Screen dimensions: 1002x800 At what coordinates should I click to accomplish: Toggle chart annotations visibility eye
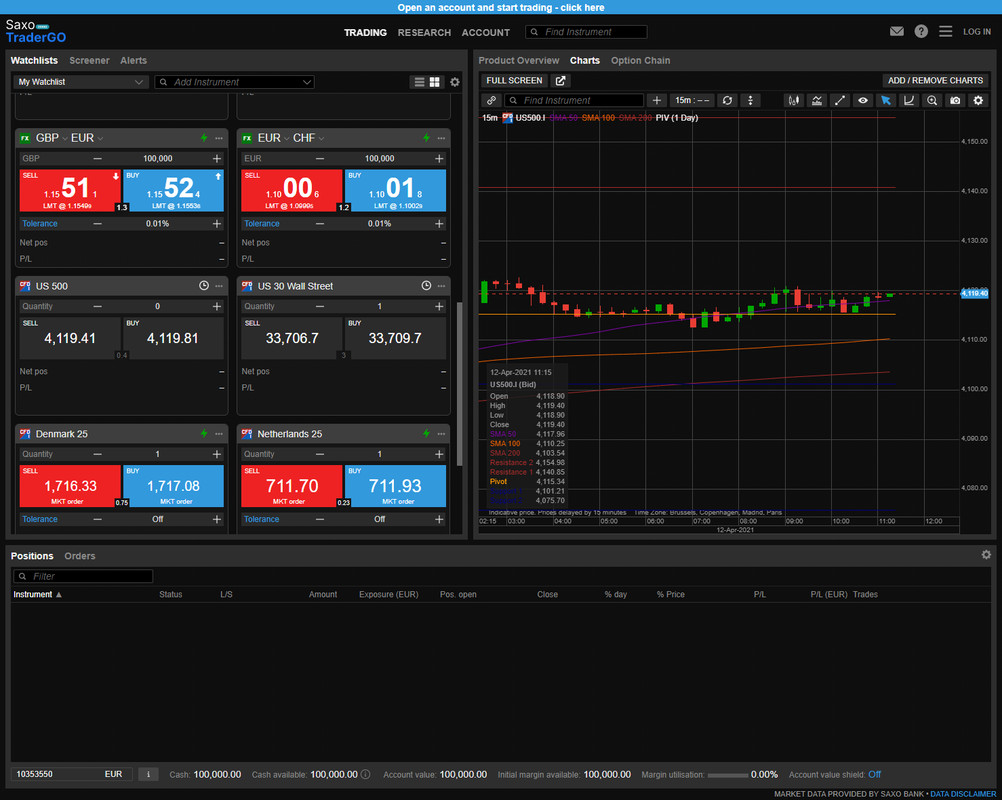863,100
